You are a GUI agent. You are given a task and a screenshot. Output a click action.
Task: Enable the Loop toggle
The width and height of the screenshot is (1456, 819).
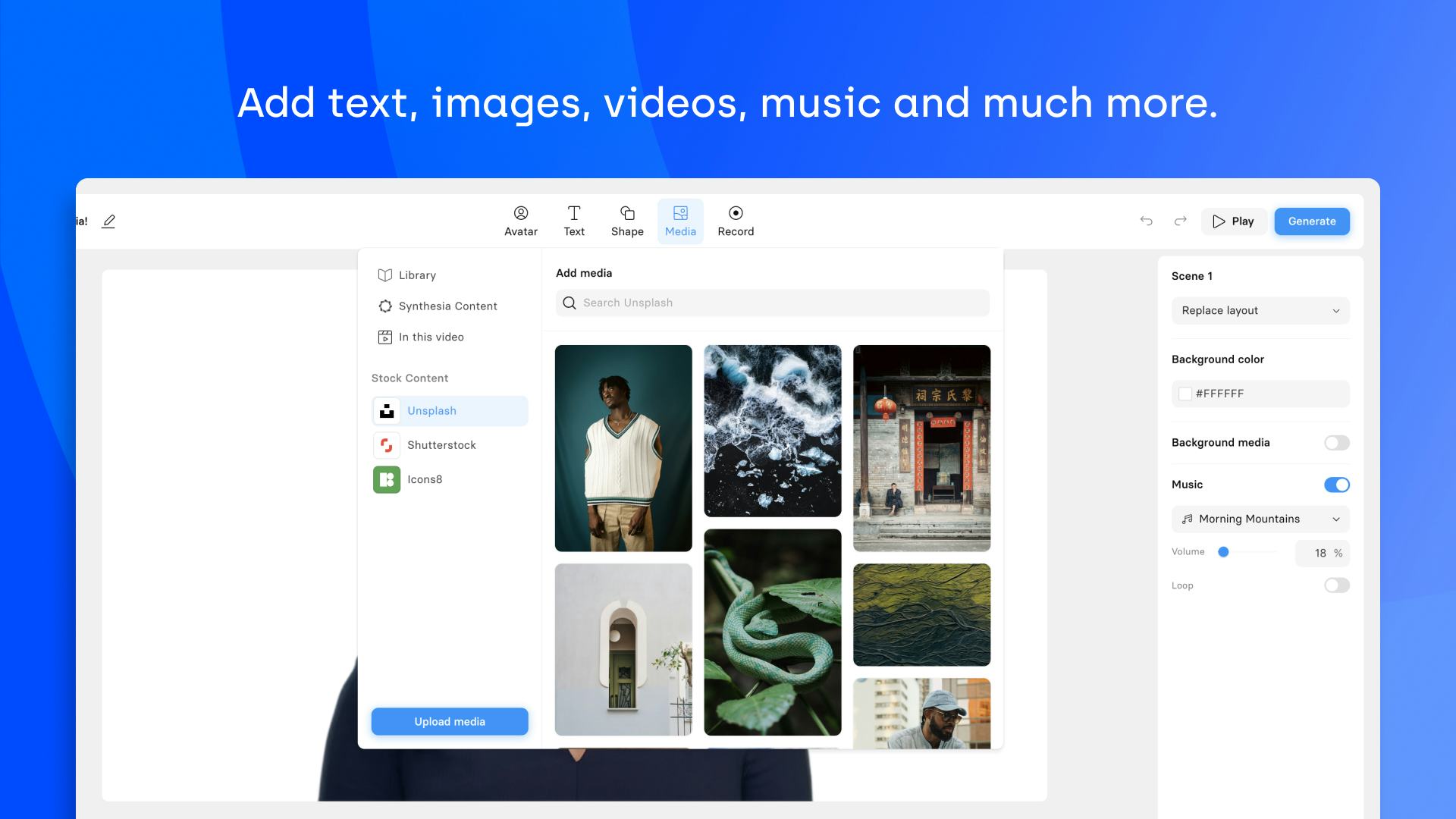pyautogui.click(x=1336, y=585)
